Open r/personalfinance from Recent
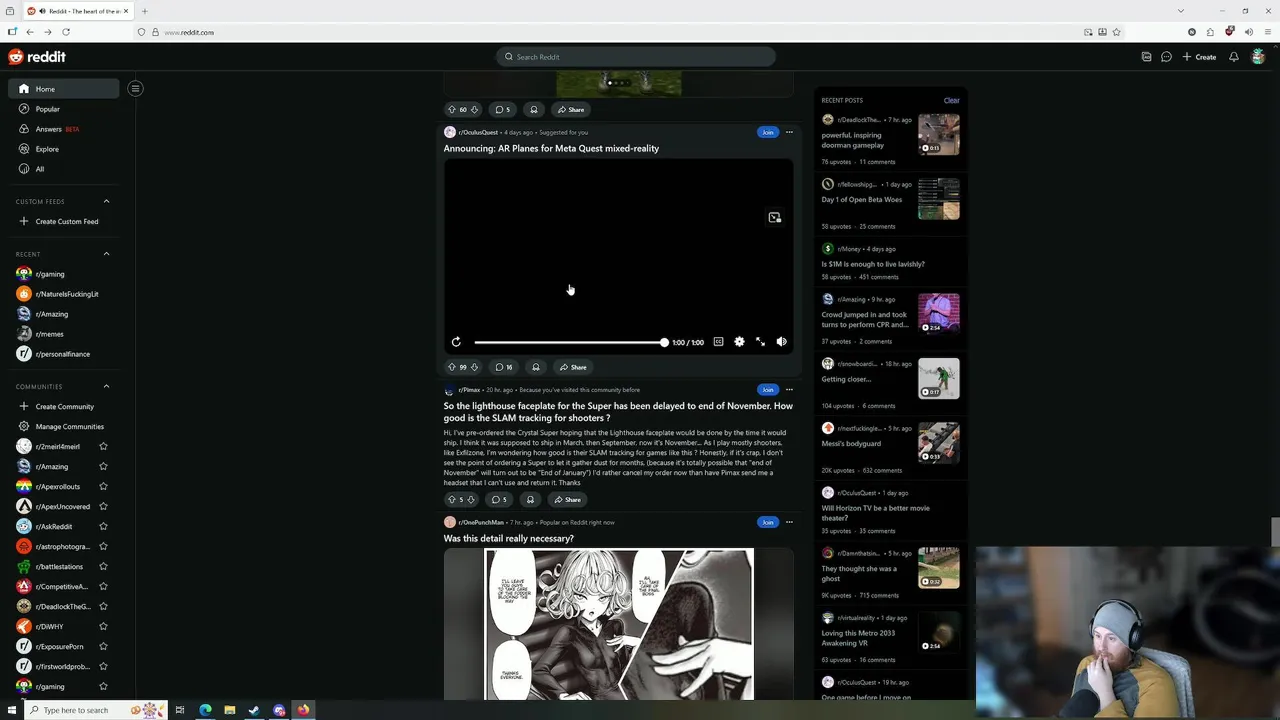1280x720 pixels. 63,354
